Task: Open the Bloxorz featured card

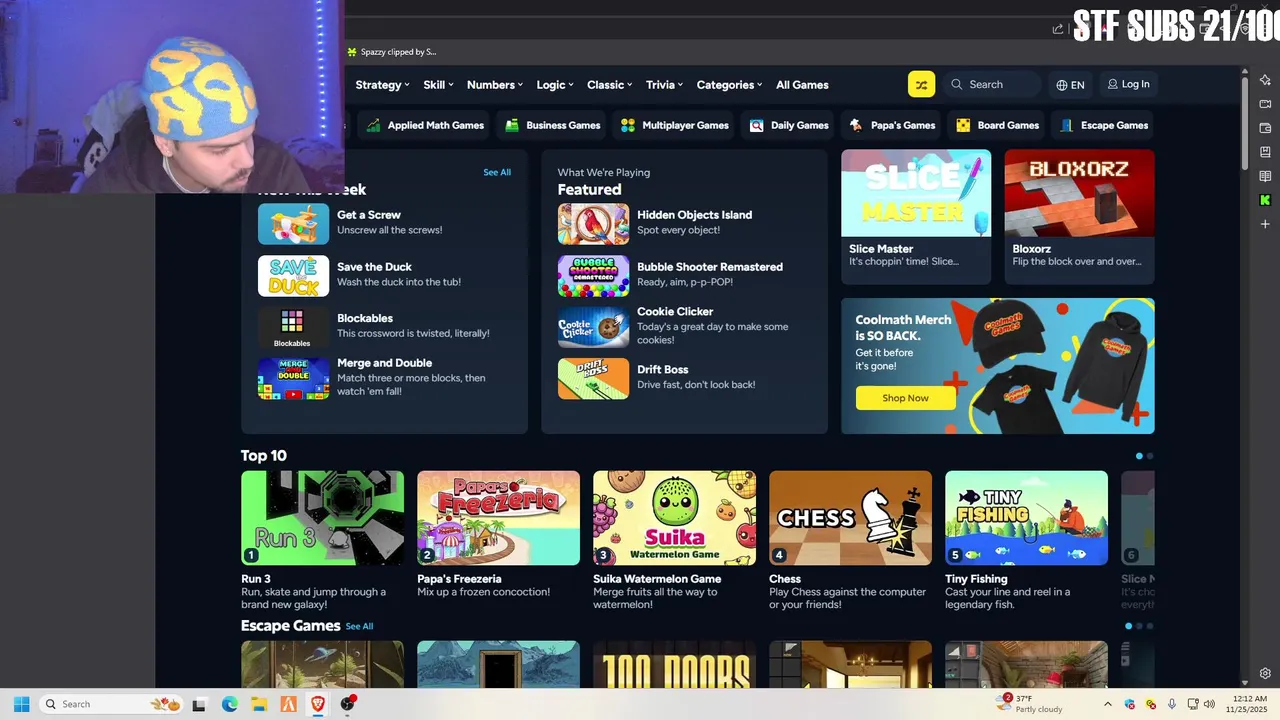Action: tap(1079, 216)
